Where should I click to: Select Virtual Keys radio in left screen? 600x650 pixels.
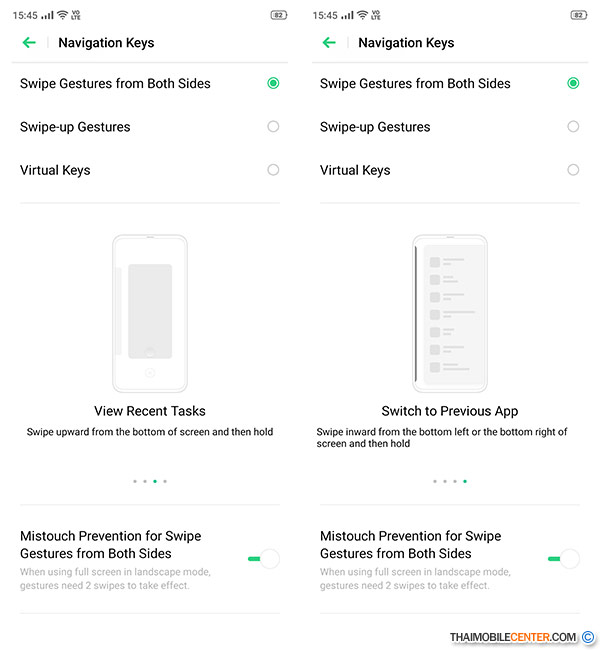pos(273,170)
